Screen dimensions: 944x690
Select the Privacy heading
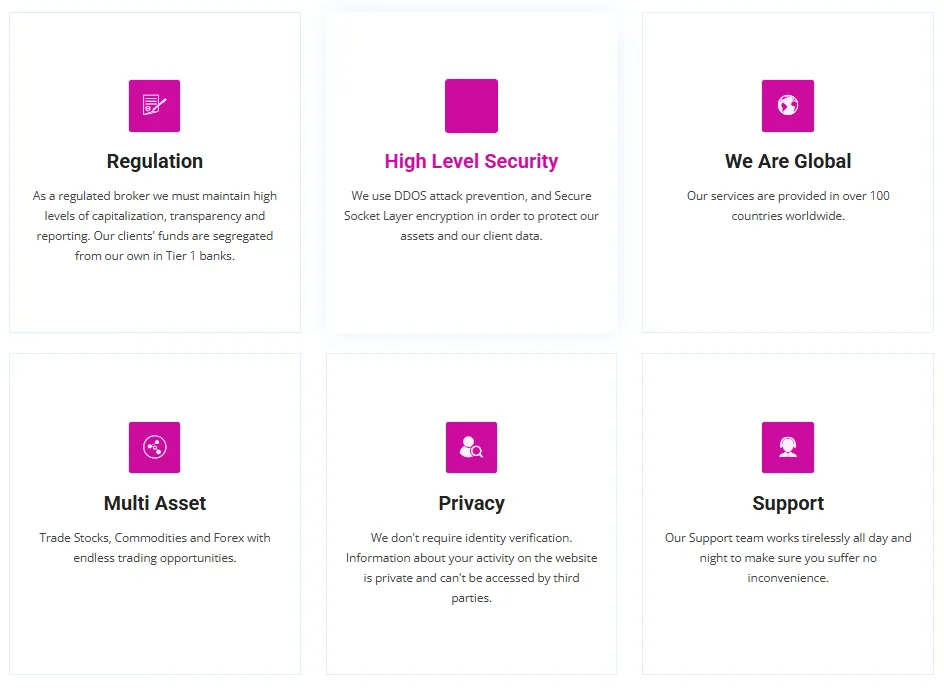(471, 503)
